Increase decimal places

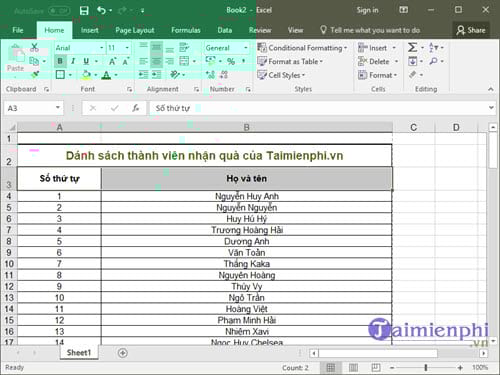[x=210, y=75]
